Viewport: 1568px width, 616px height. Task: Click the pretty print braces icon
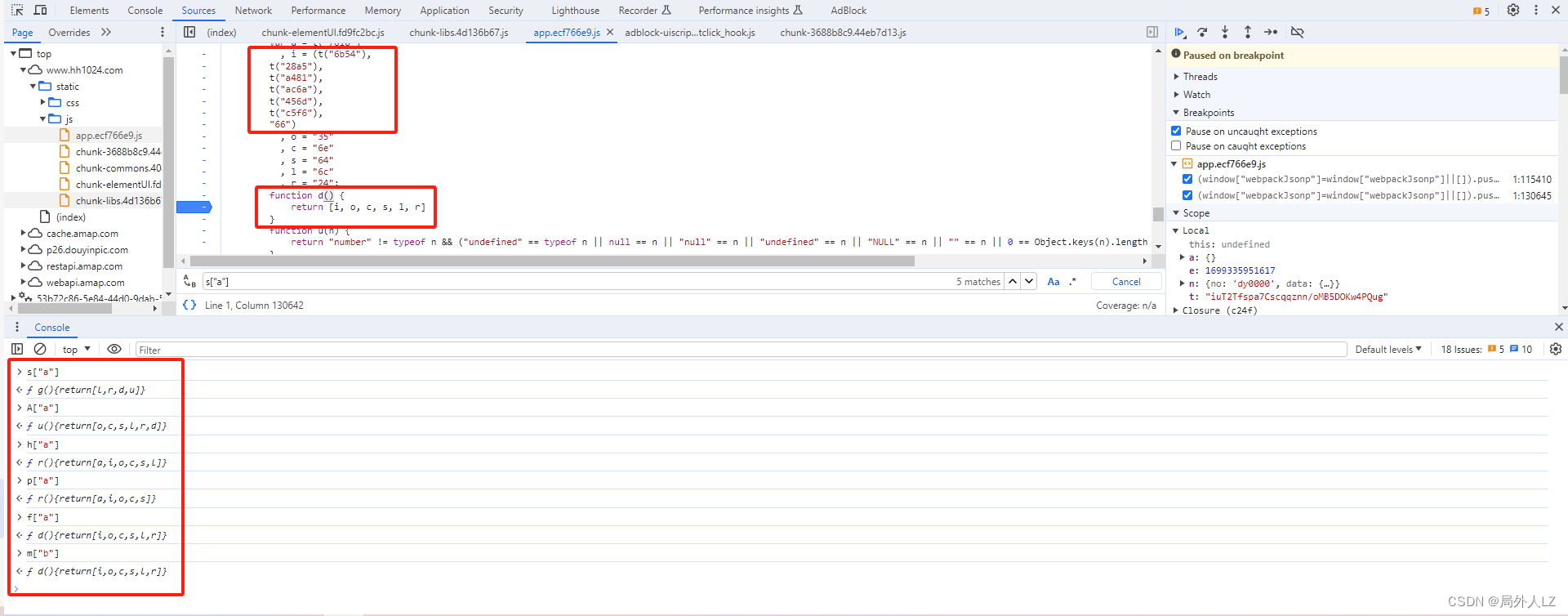[x=189, y=305]
